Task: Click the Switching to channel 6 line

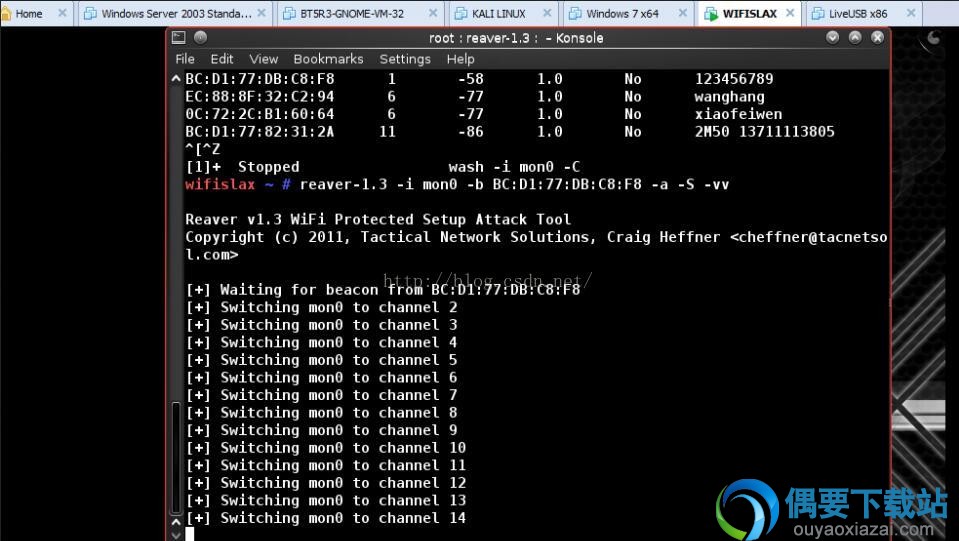Action: coord(322,378)
